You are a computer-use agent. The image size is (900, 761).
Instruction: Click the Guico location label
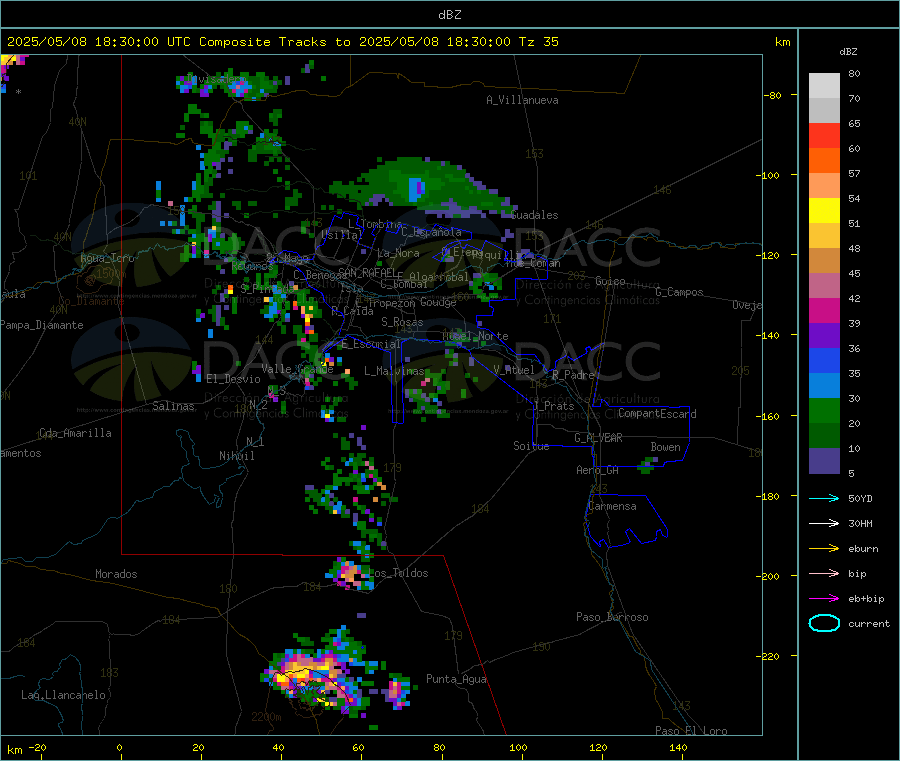point(610,281)
